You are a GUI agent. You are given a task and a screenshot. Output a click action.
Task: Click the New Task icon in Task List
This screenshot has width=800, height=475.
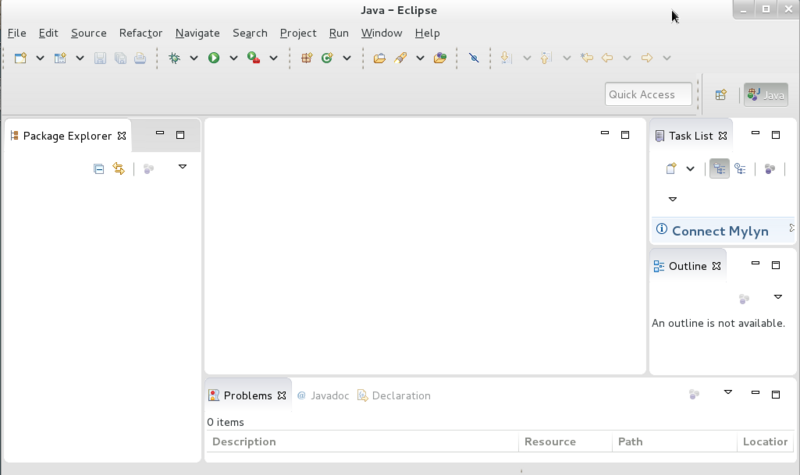click(x=671, y=168)
